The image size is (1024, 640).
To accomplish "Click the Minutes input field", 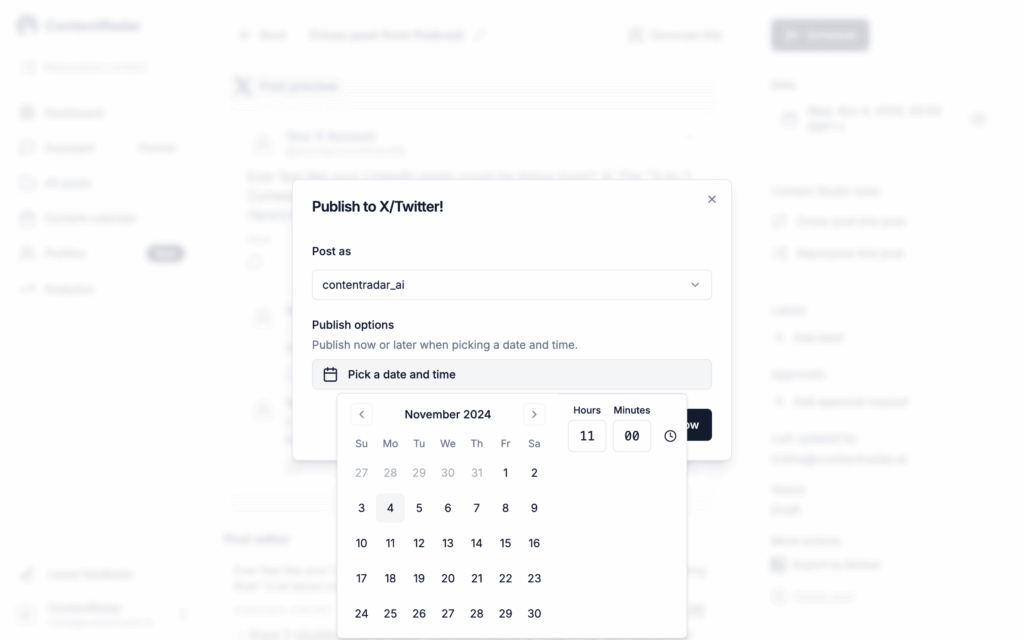I will [x=632, y=436].
